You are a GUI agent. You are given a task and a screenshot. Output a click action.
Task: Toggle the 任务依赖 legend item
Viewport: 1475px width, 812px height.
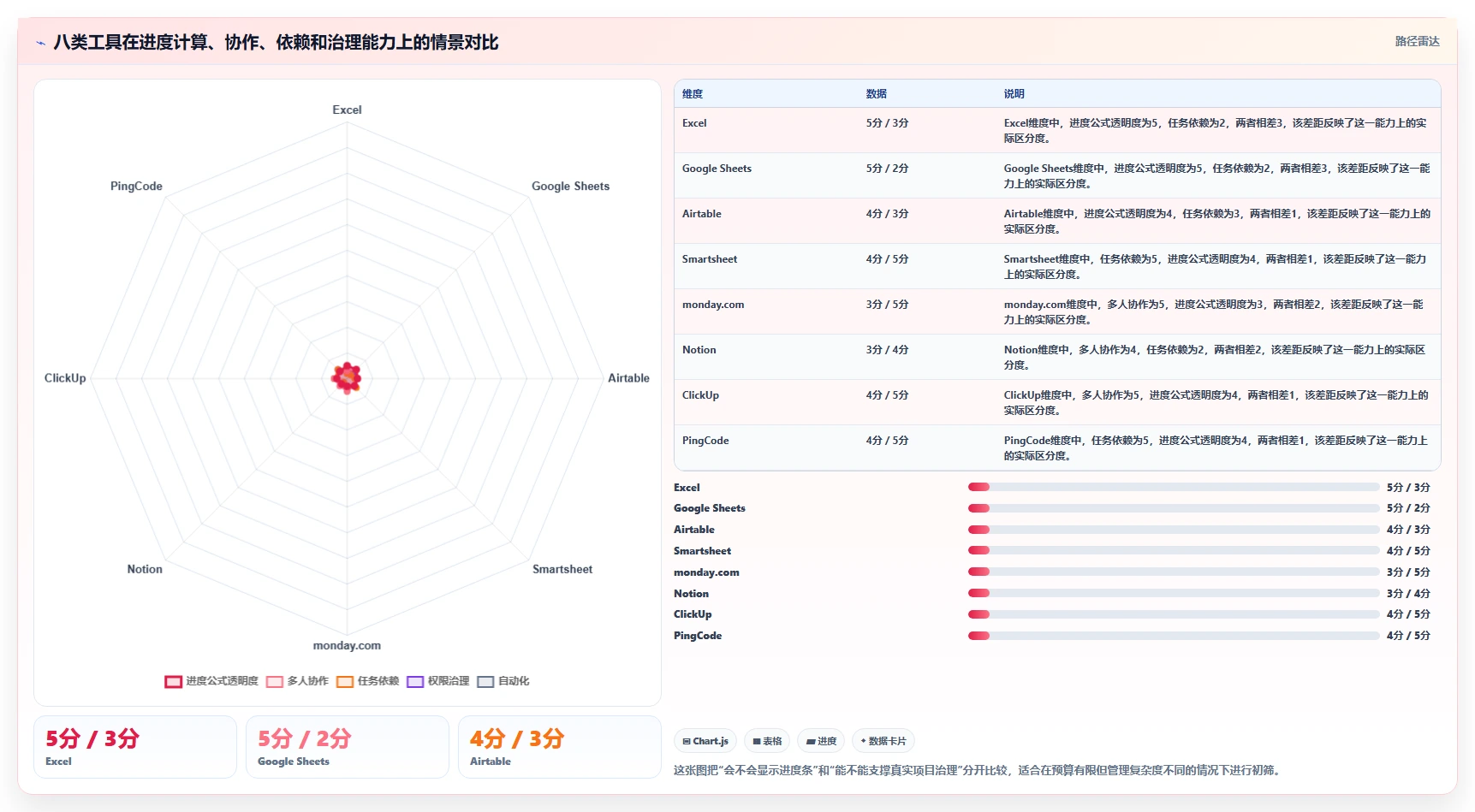[x=367, y=681]
